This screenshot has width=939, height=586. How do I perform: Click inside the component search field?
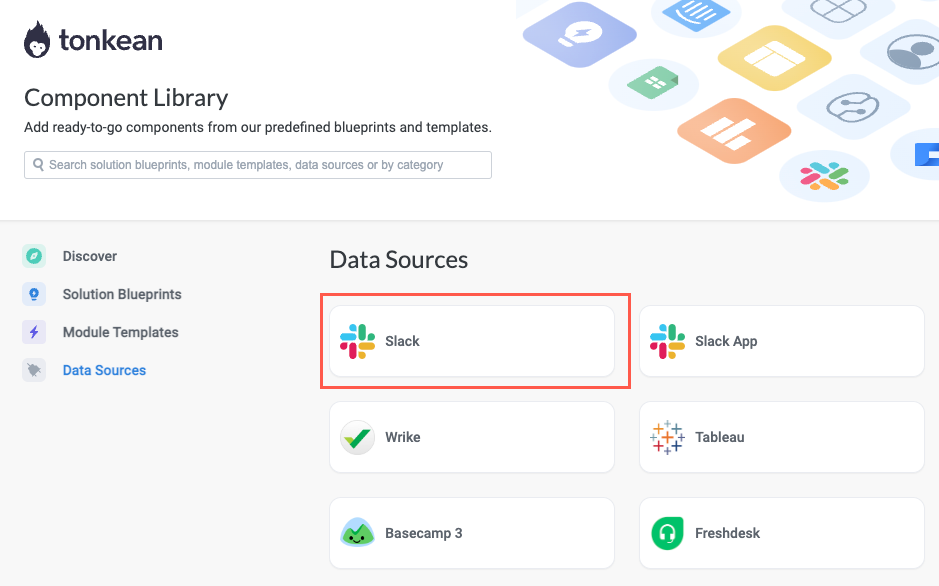click(257, 164)
